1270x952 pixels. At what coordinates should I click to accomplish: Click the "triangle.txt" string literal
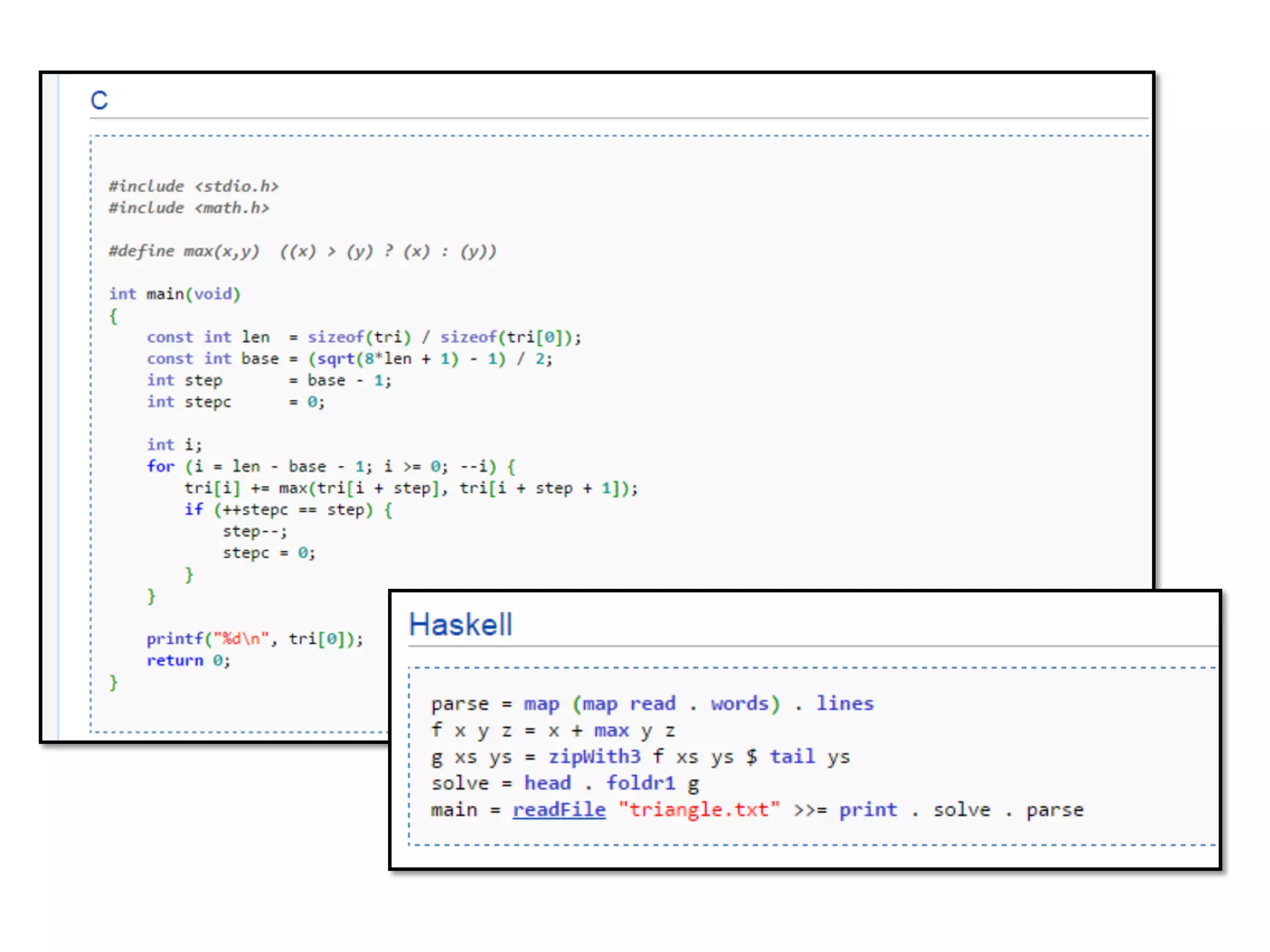699,809
